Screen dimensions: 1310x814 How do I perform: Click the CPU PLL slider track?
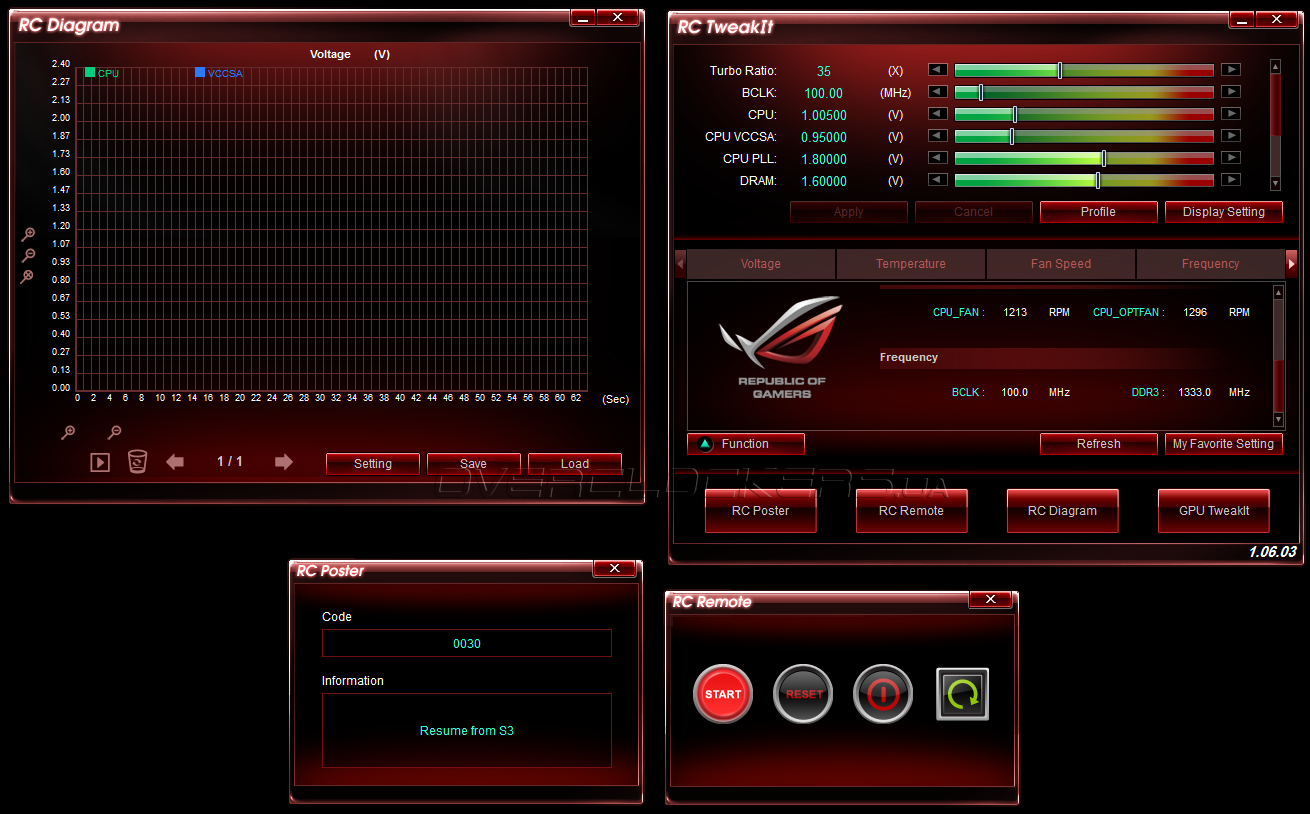click(x=1084, y=158)
